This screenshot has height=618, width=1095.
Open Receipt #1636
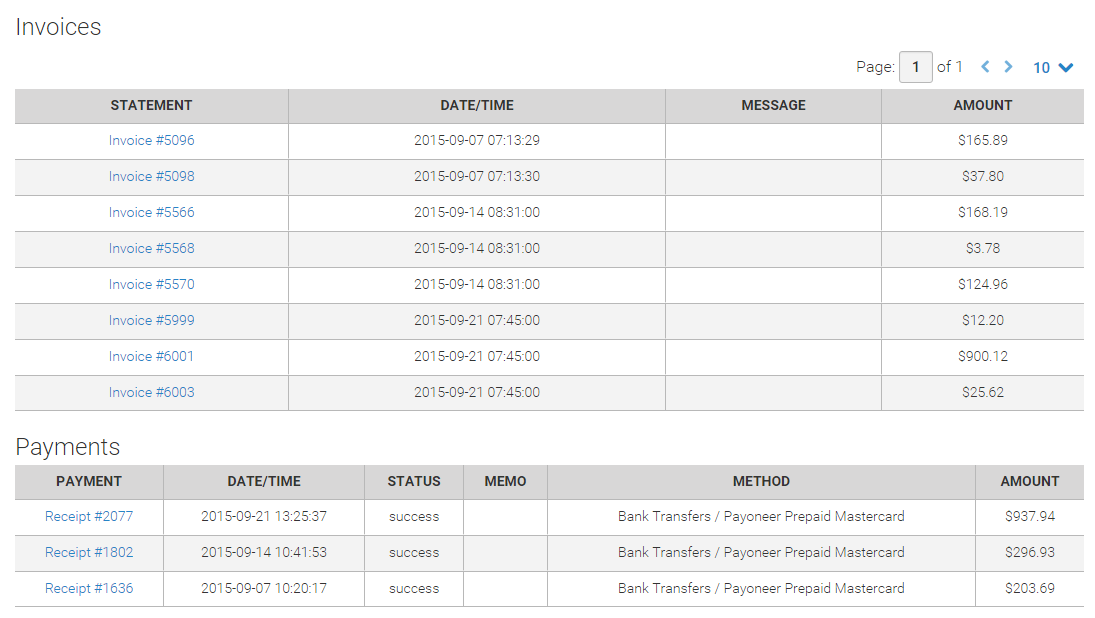[x=89, y=589]
